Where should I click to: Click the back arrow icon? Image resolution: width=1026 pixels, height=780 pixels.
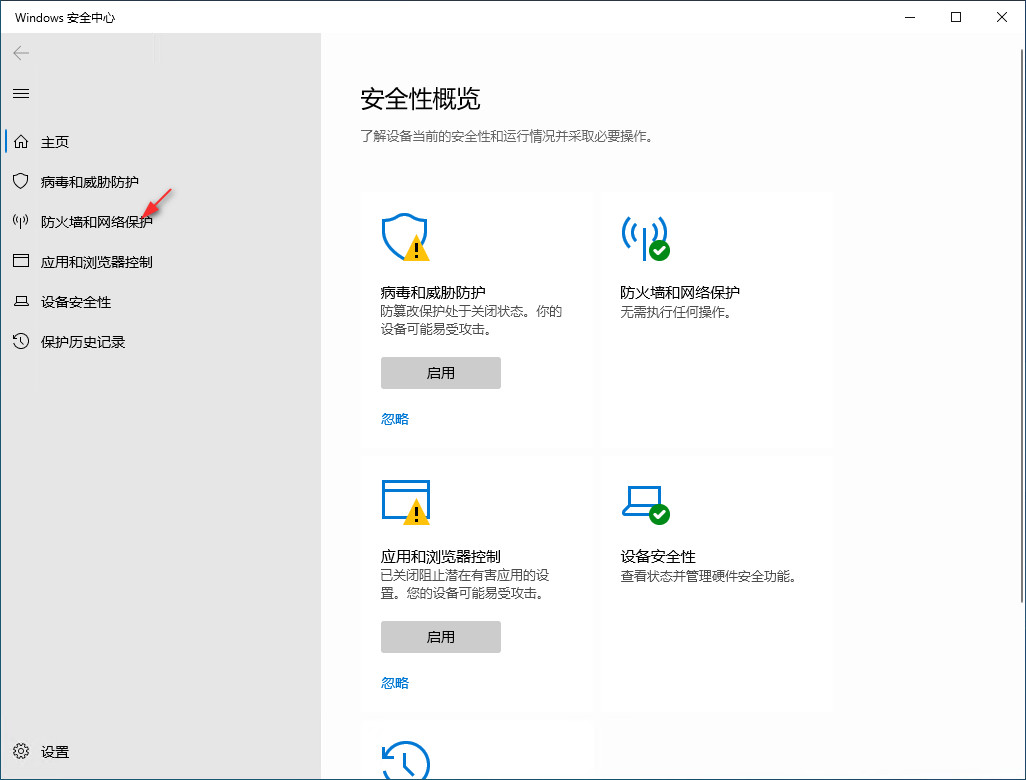point(21,53)
